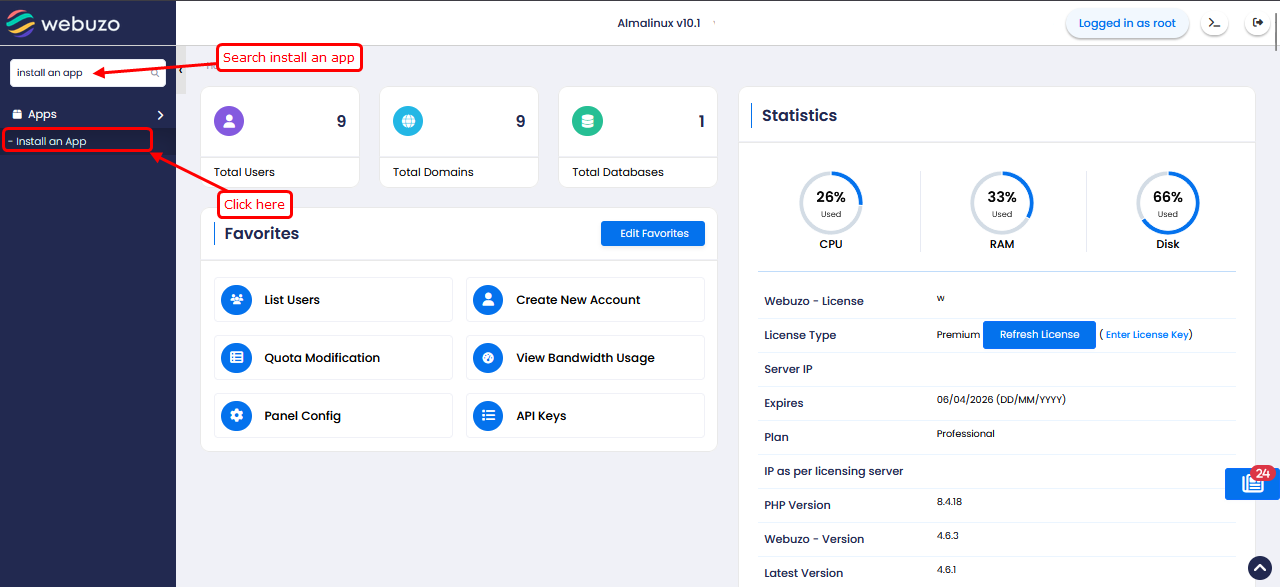Click the Logged in as root button
This screenshot has width=1280, height=587.
pos(1127,23)
